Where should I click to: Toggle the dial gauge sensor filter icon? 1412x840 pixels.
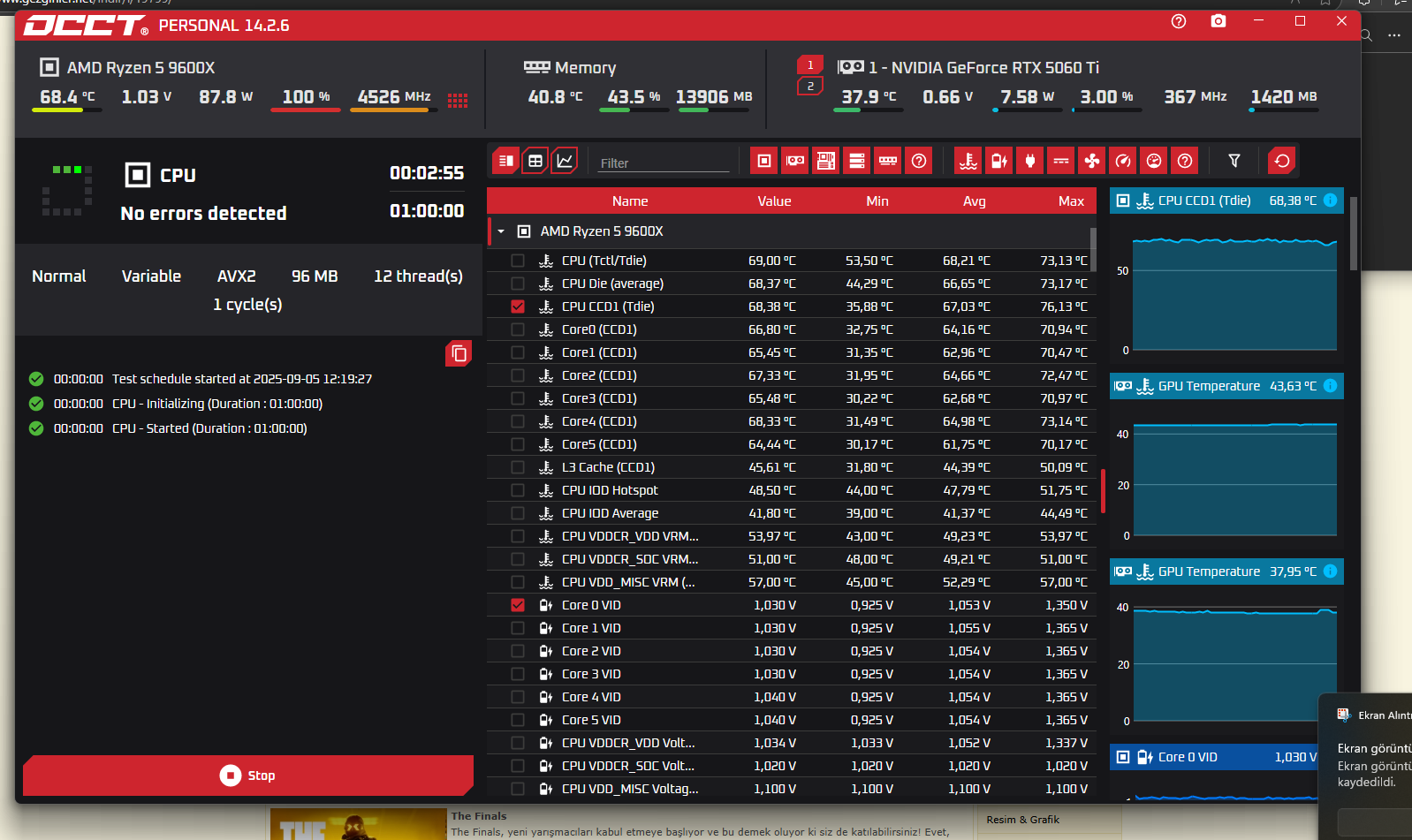(1154, 161)
